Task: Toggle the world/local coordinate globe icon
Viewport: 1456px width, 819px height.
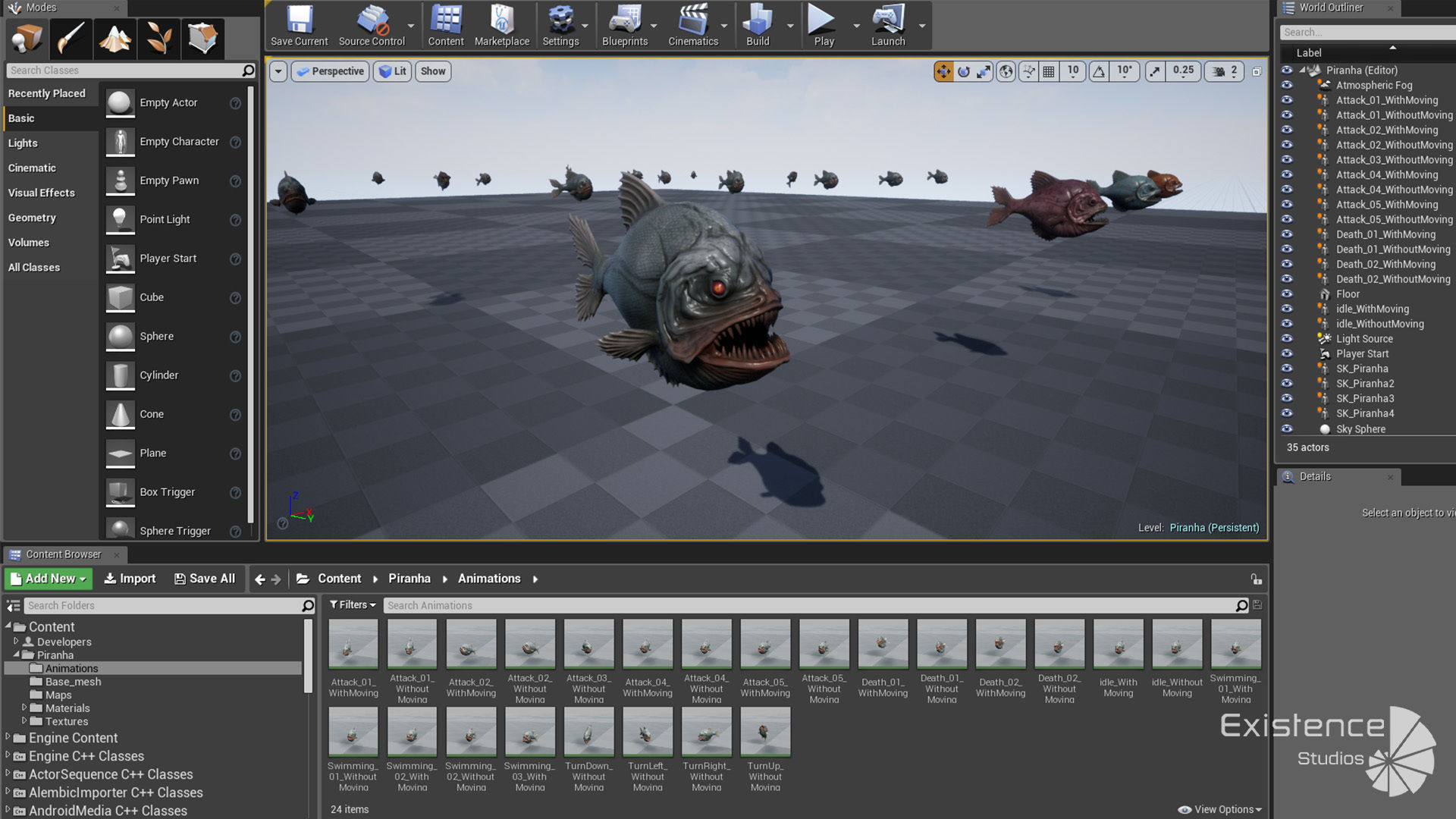Action: tap(1006, 71)
